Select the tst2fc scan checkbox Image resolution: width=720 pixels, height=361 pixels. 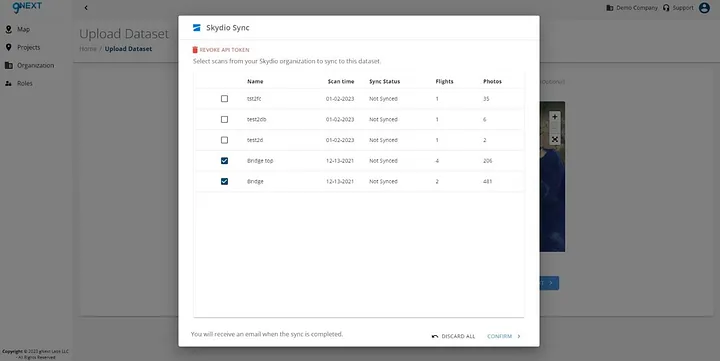[x=224, y=99]
